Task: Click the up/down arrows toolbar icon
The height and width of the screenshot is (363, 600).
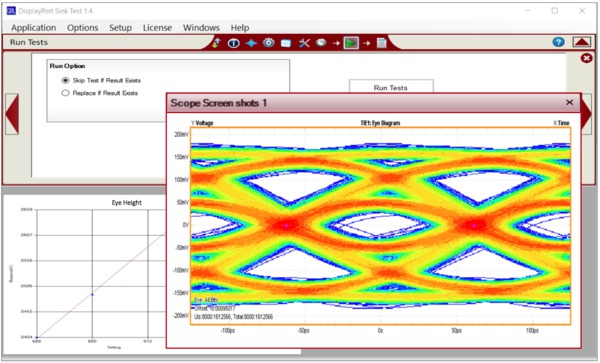Action: pos(216,43)
